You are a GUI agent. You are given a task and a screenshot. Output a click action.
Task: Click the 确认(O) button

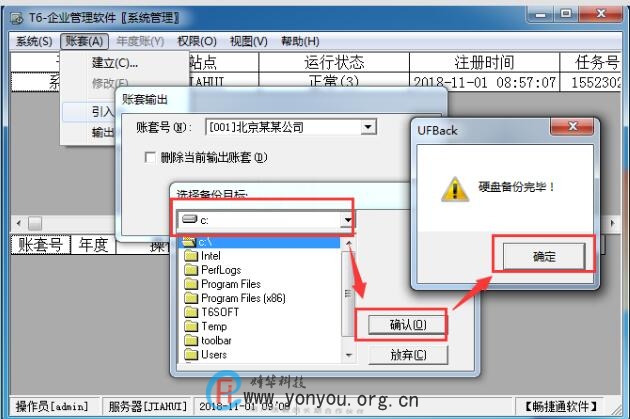407,325
